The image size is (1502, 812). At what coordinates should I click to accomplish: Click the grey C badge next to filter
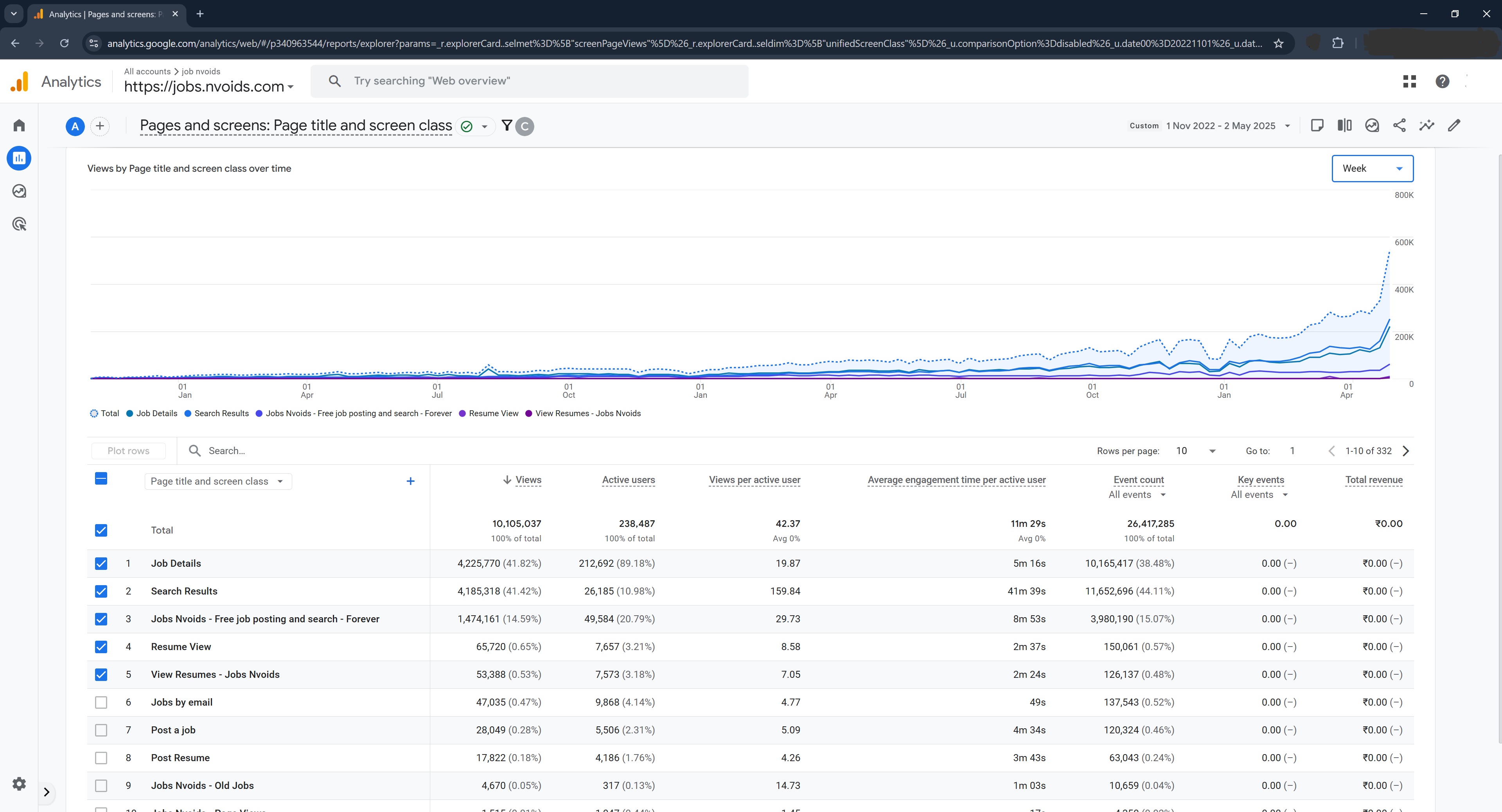tap(525, 126)
